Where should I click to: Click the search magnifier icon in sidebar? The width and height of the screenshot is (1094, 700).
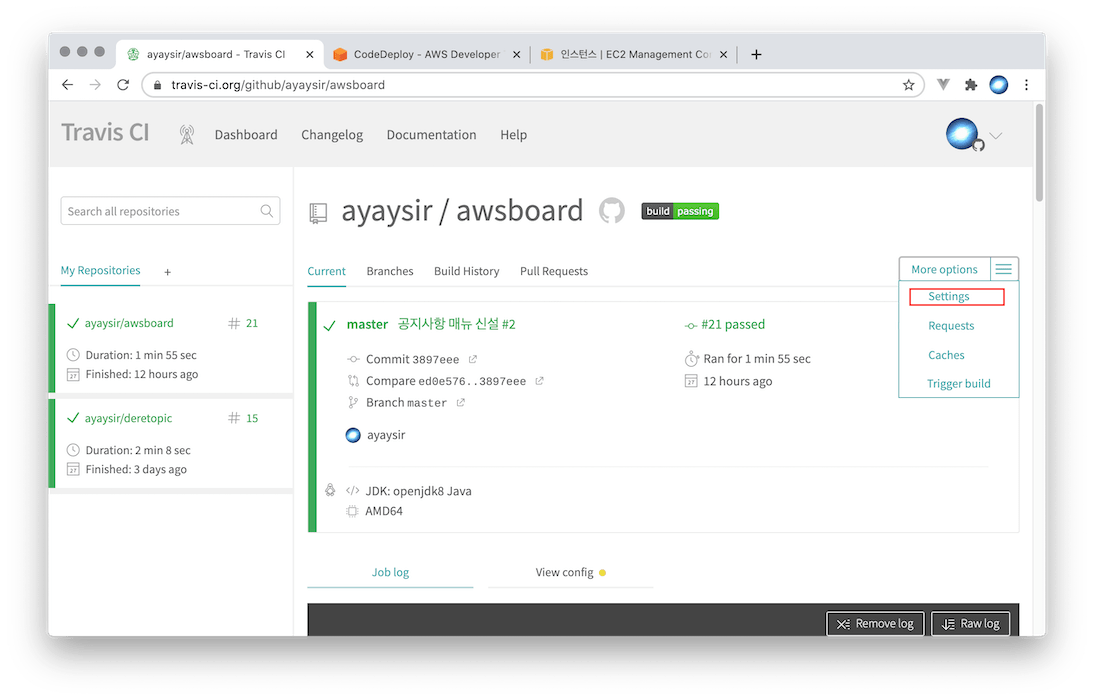(x=267, y=211)
